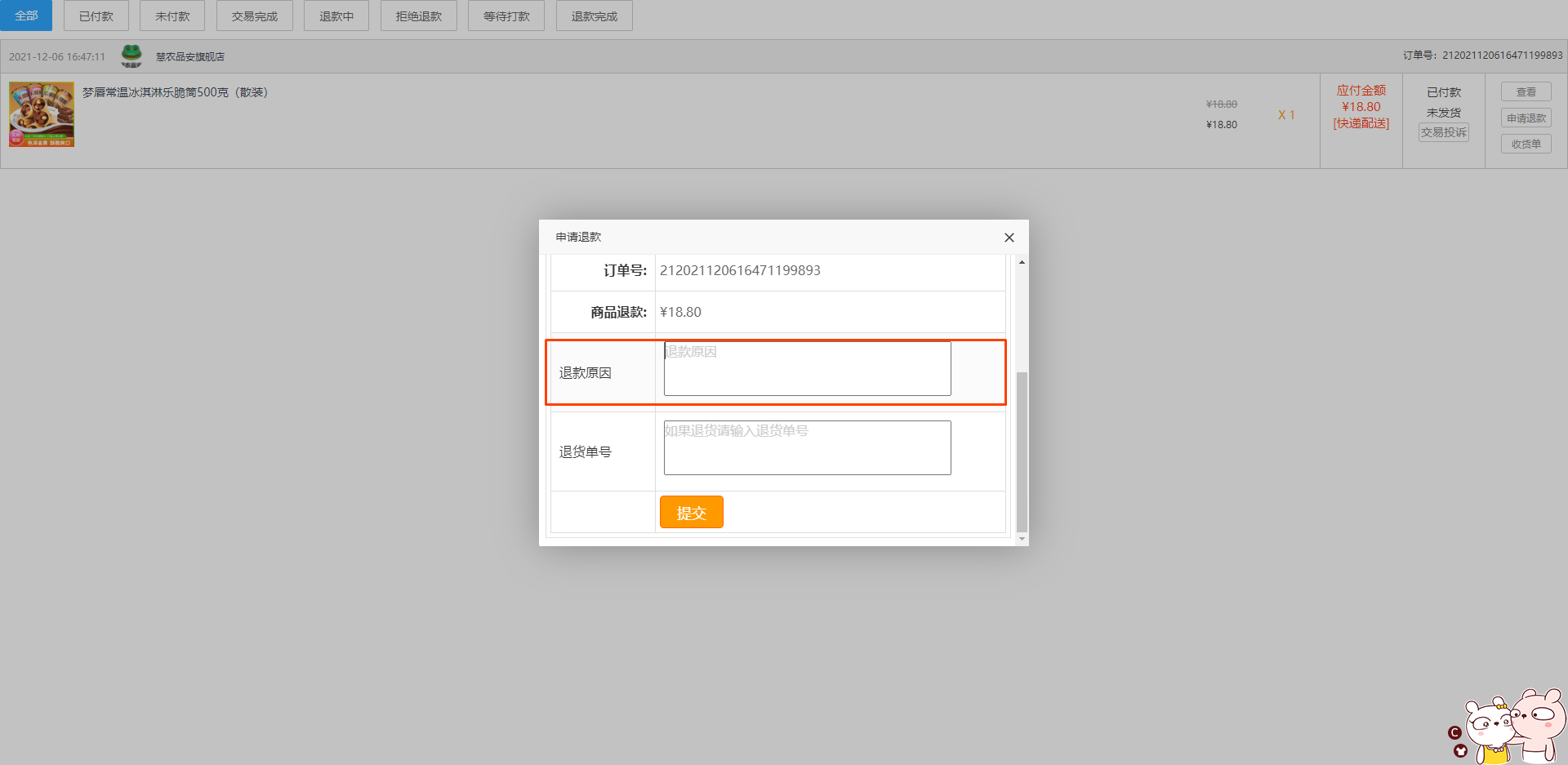
Task: Click the dialog scrollbar down arrow
Action: (1022, 539)
